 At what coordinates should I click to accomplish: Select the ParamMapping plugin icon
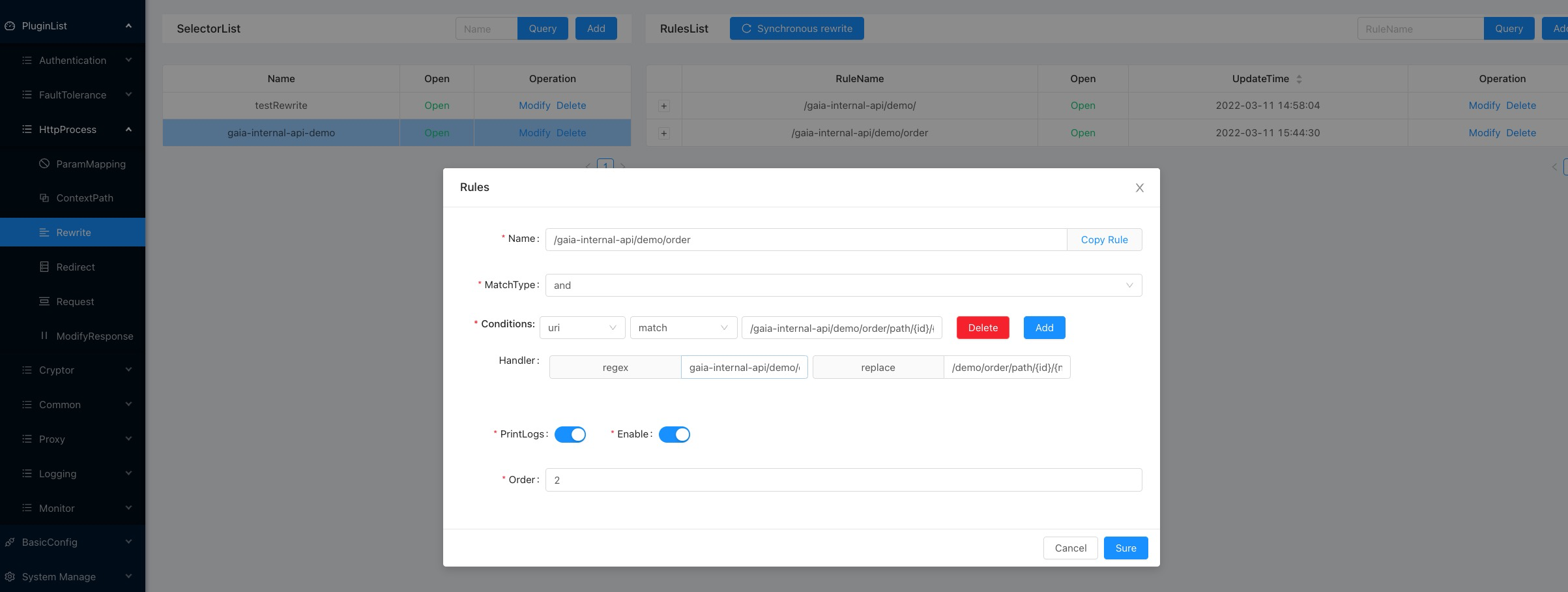tap(45, 163)
